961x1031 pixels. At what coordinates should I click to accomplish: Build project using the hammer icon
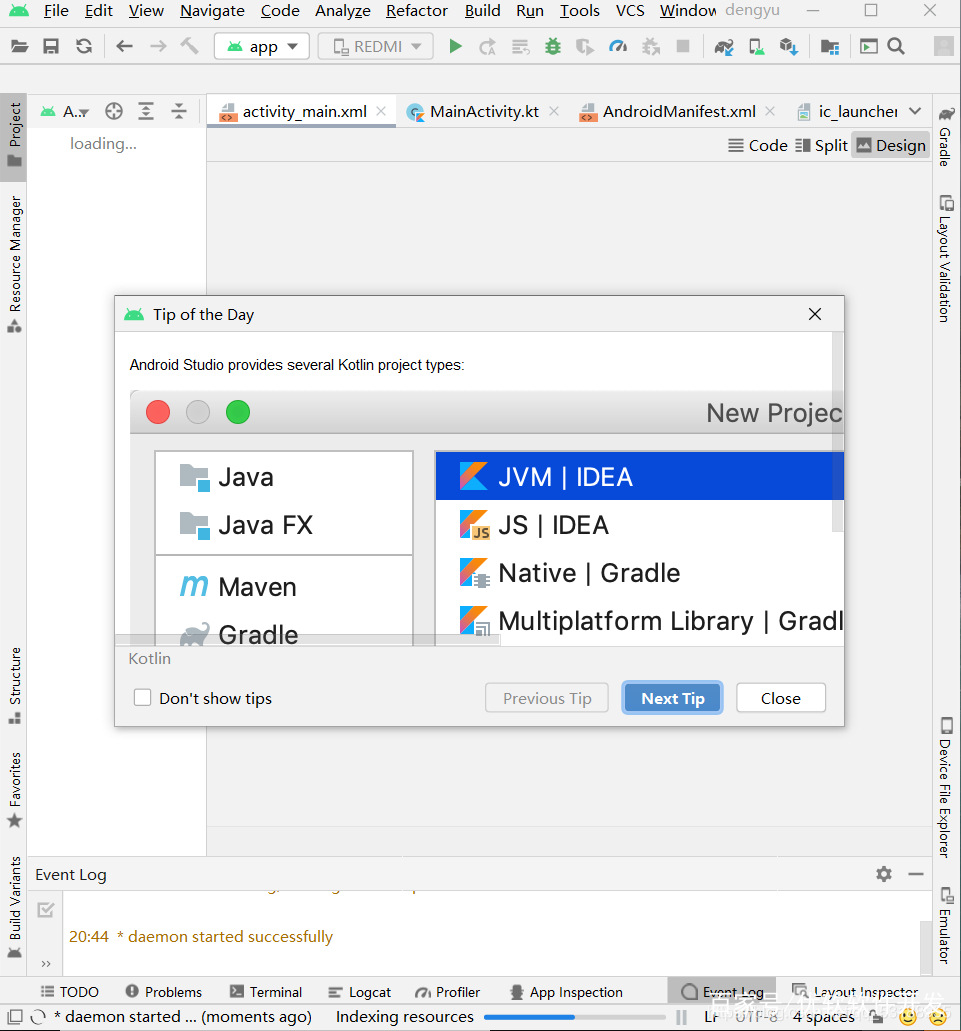point(190,47)
